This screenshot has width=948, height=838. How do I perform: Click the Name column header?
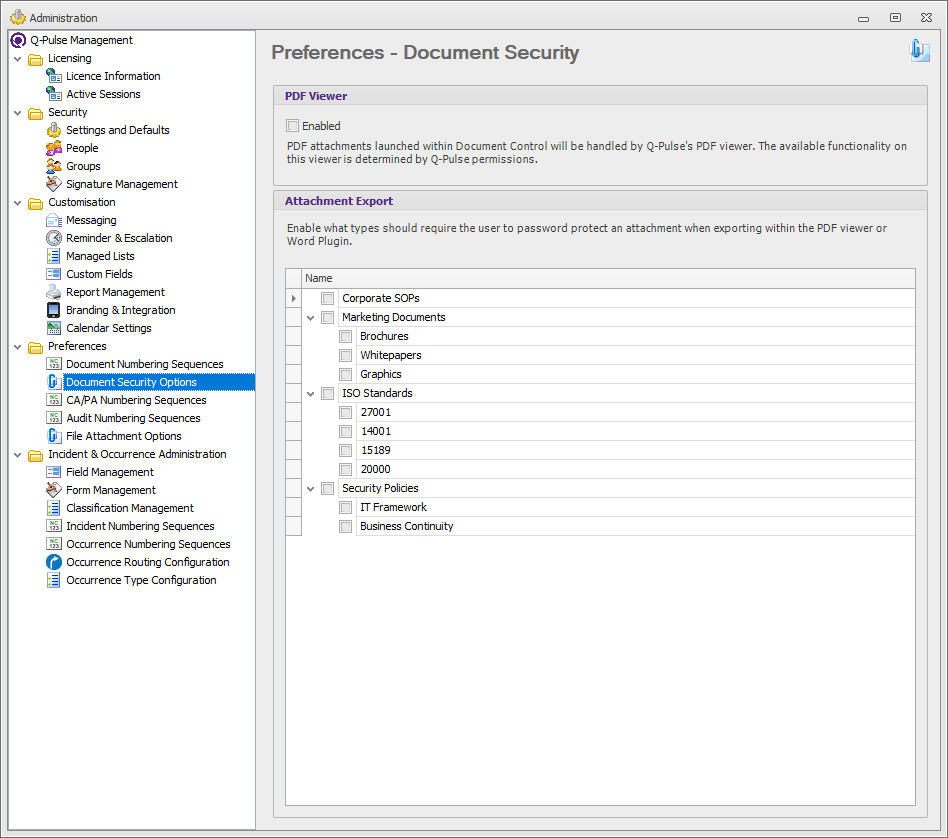coord(608,278)
